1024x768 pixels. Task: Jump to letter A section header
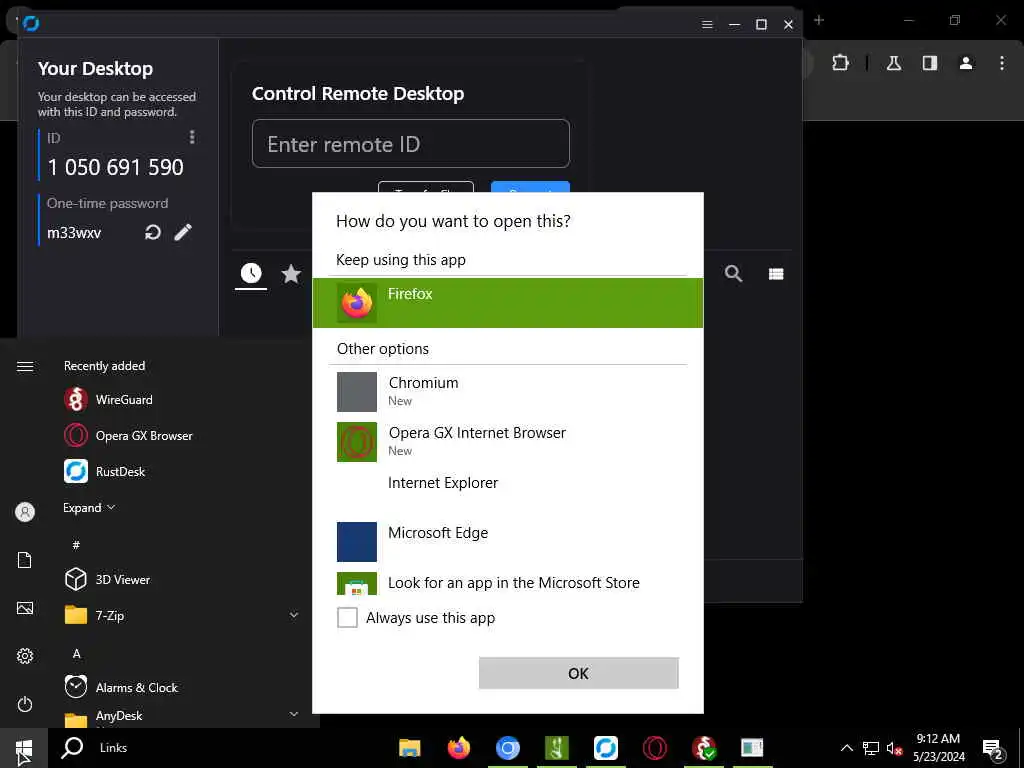76,654
